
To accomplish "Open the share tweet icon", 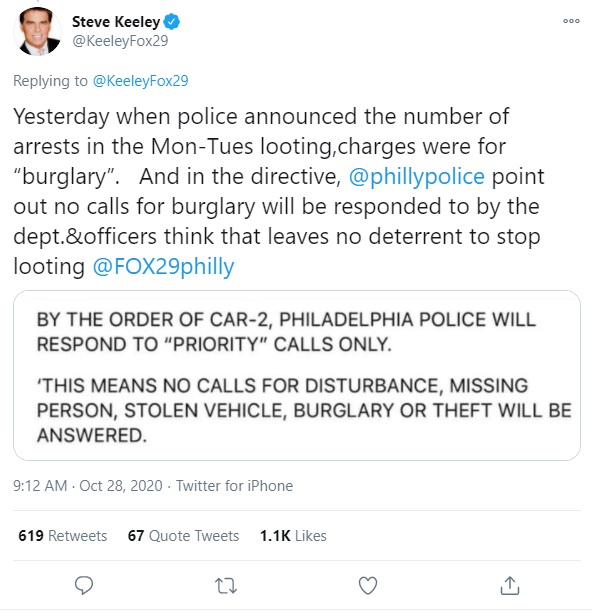I will [x=510, y=585].
